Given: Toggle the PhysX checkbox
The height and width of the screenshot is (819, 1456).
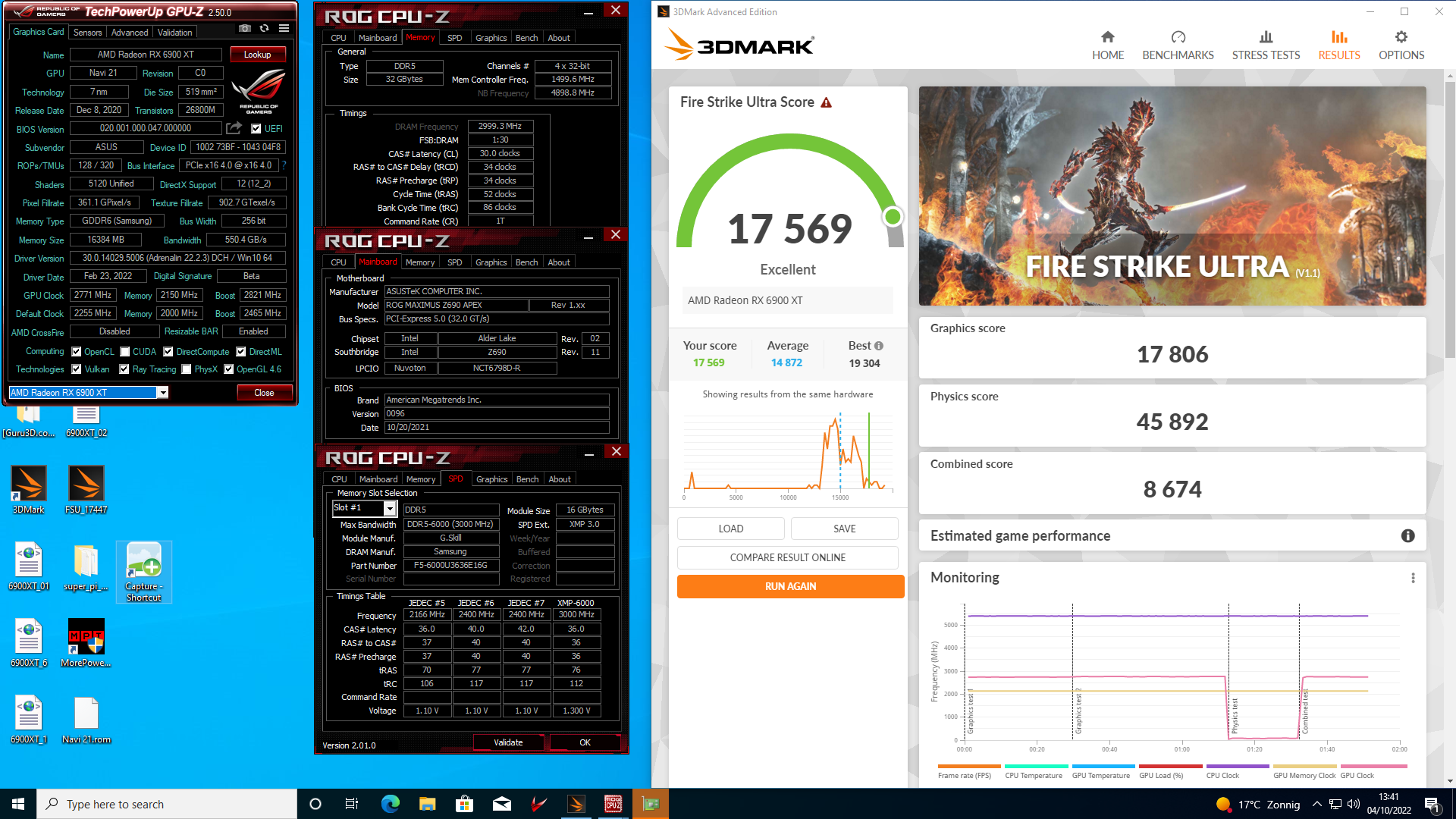Looking at the screenshot, I should [186, 369].
